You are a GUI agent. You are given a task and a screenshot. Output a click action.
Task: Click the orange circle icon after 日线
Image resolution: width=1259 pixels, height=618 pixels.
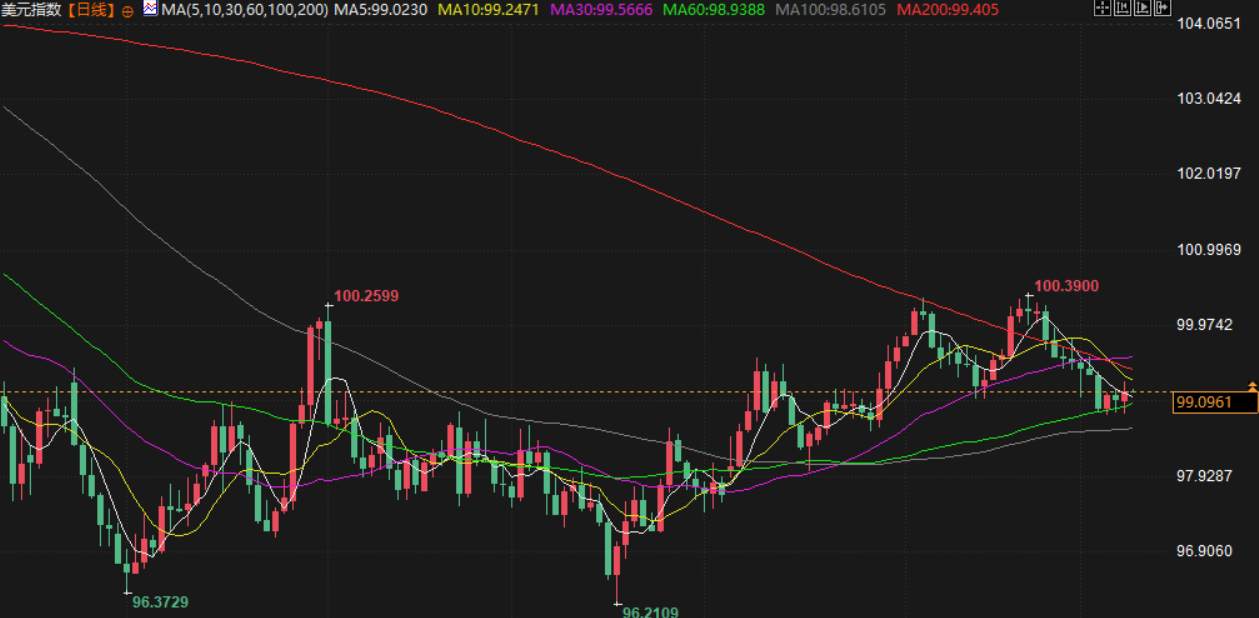pos(128,10)
